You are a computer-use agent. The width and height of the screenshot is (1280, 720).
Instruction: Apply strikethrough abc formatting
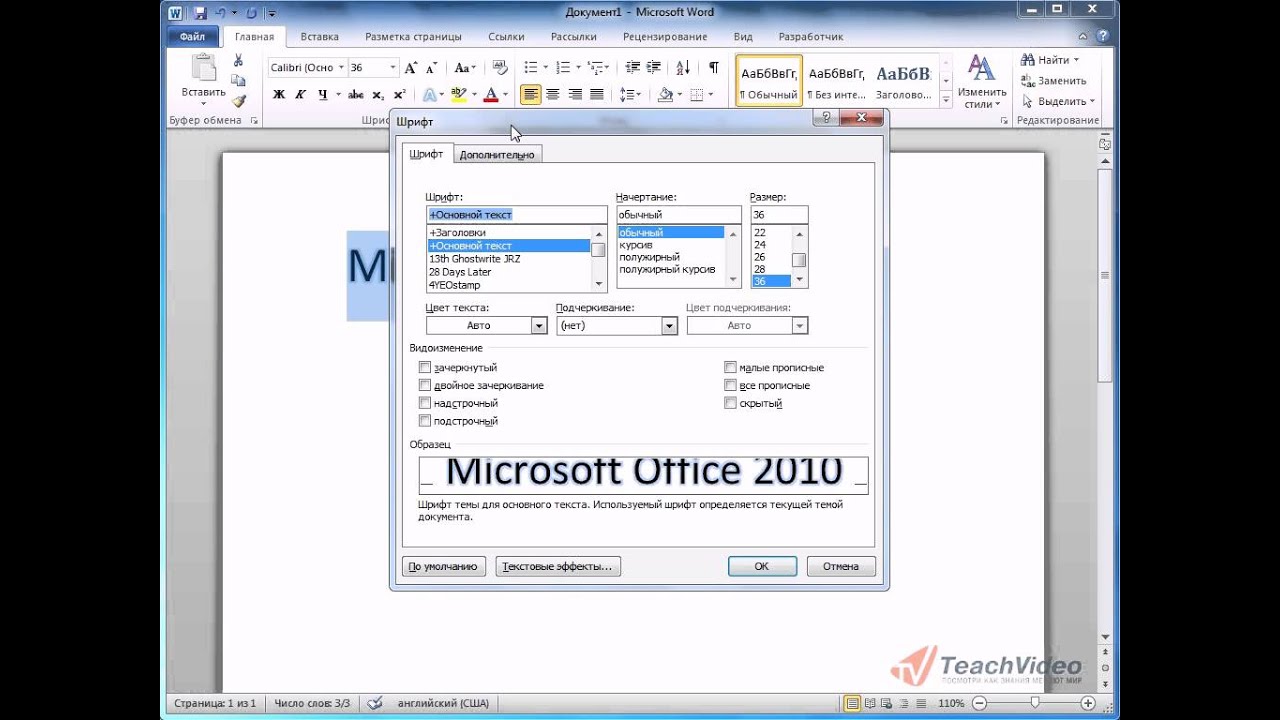(x=356, y=95)
